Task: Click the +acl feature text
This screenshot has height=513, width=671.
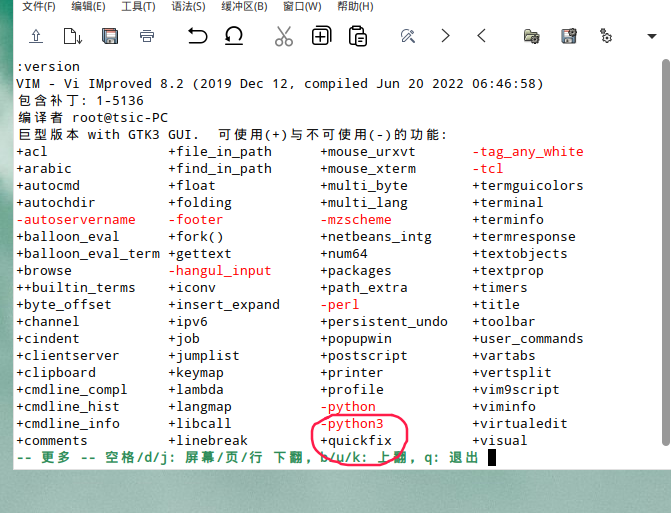Action: pyautogui.click(x=32, y=151)
